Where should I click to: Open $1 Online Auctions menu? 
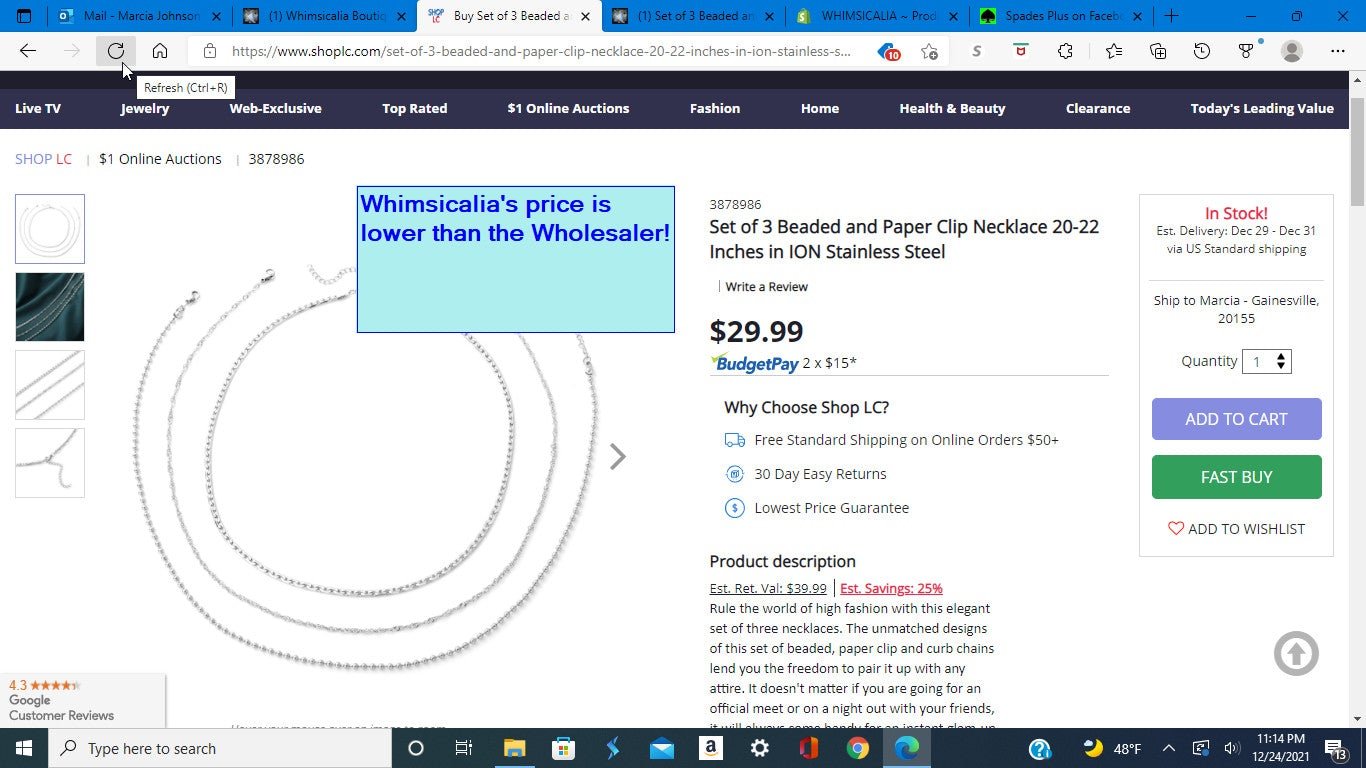pyautogui.click(x=568, y=108)
